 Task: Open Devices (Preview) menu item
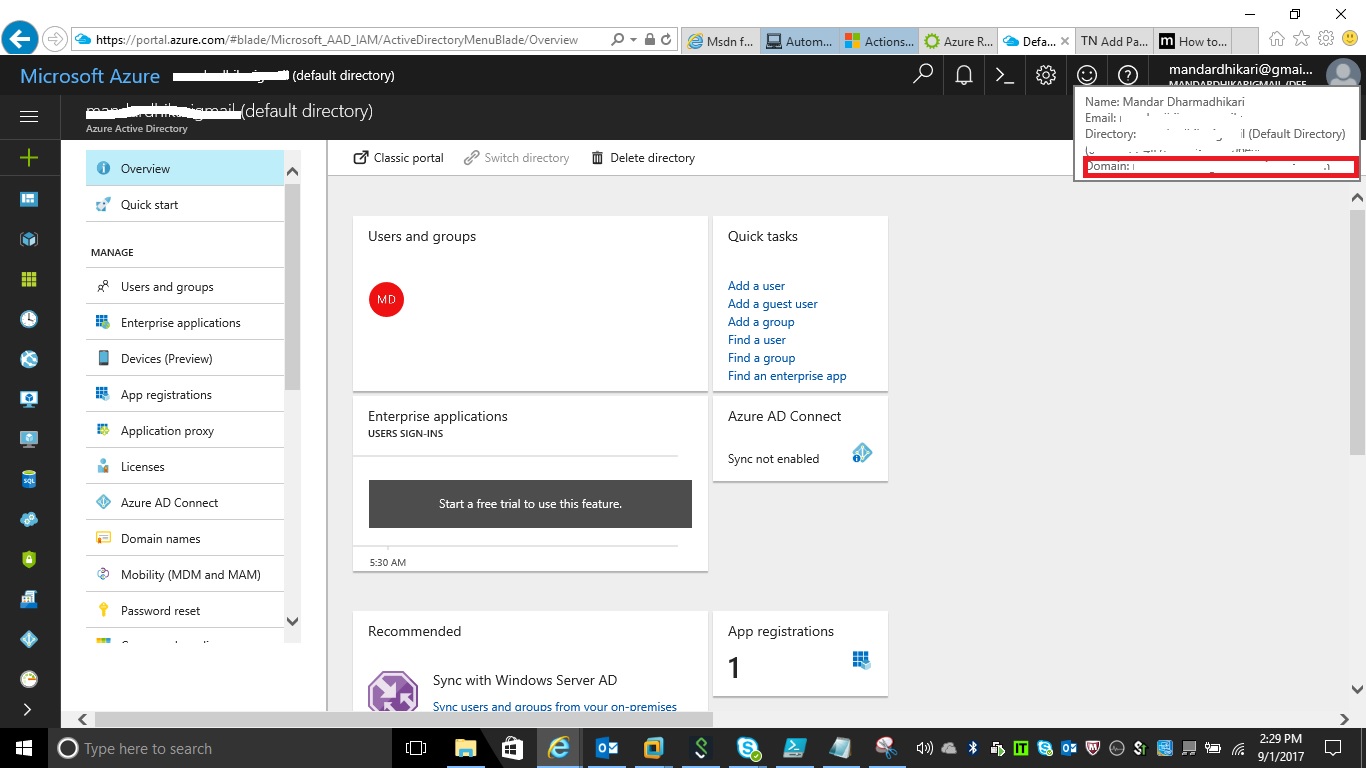[x=185, y=358]
